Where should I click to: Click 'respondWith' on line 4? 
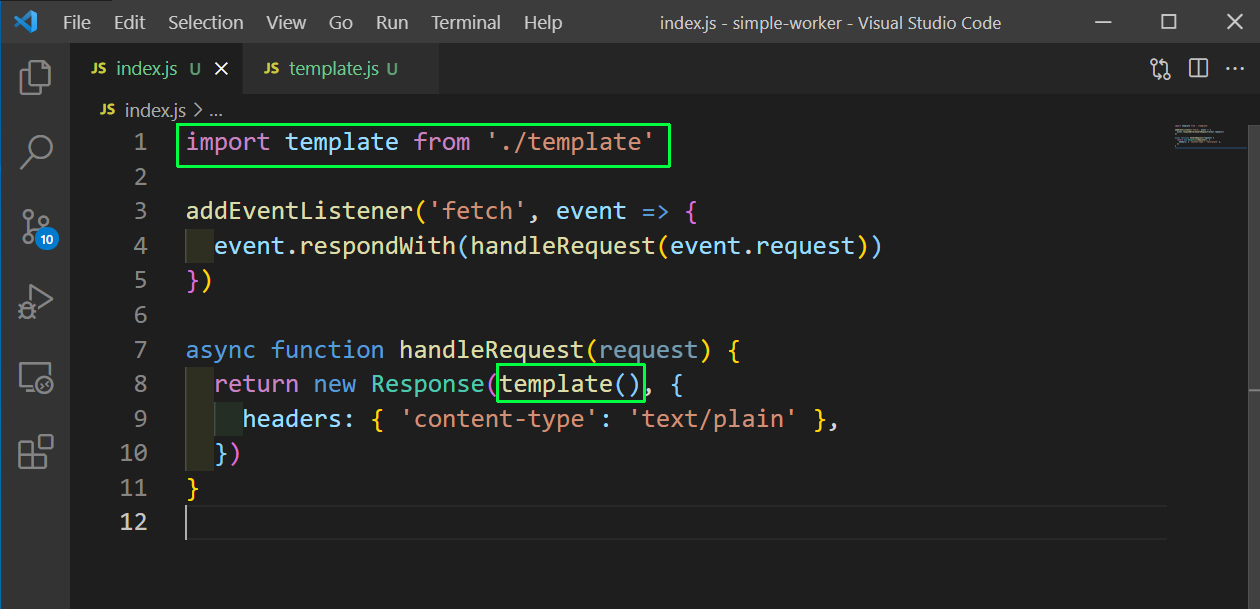click(x=378, y=246)
